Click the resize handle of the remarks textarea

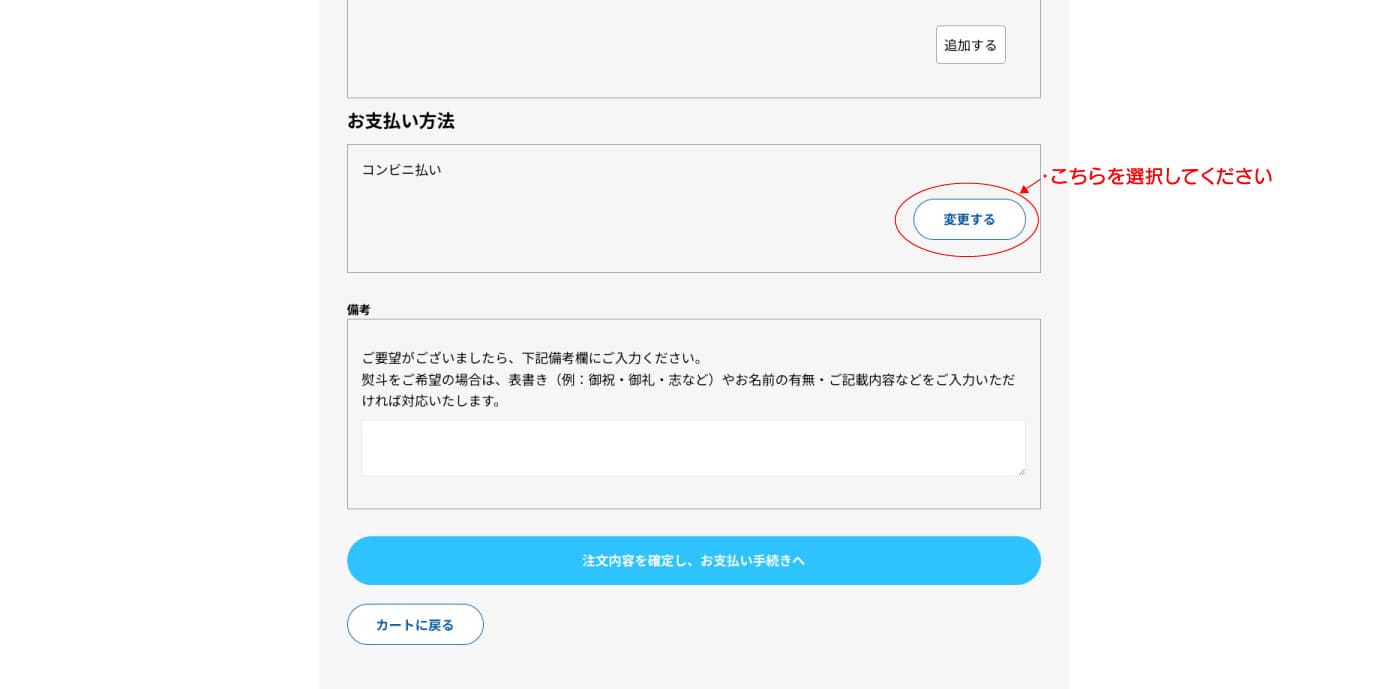pyautogui.click(x=1021, y=472)
